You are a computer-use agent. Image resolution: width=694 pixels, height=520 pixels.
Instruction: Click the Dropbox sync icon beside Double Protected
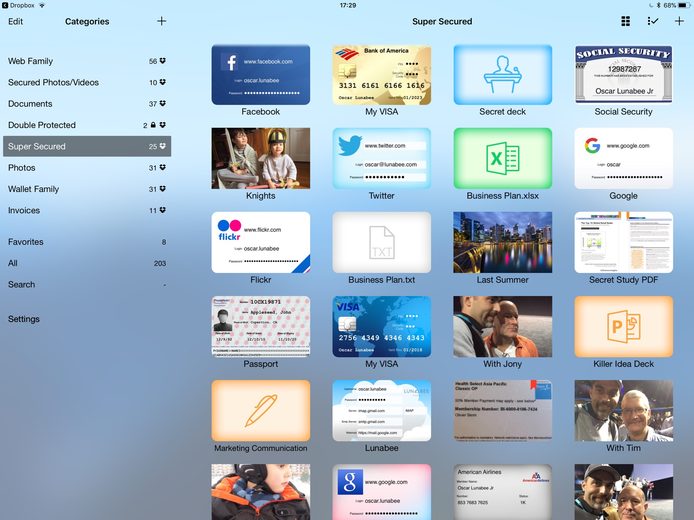tap(163, 125)
